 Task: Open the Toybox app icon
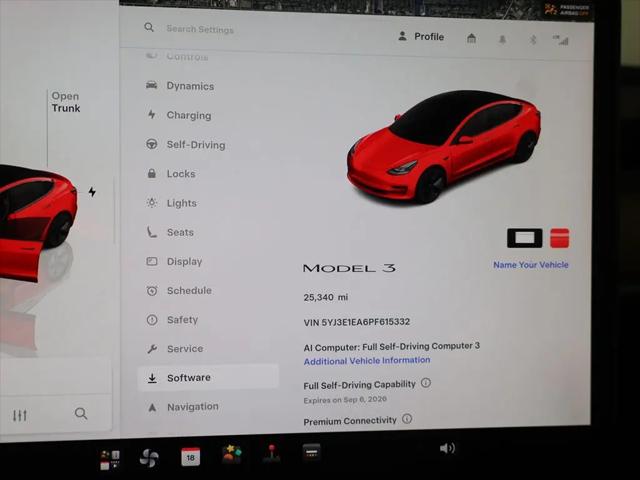231,454
